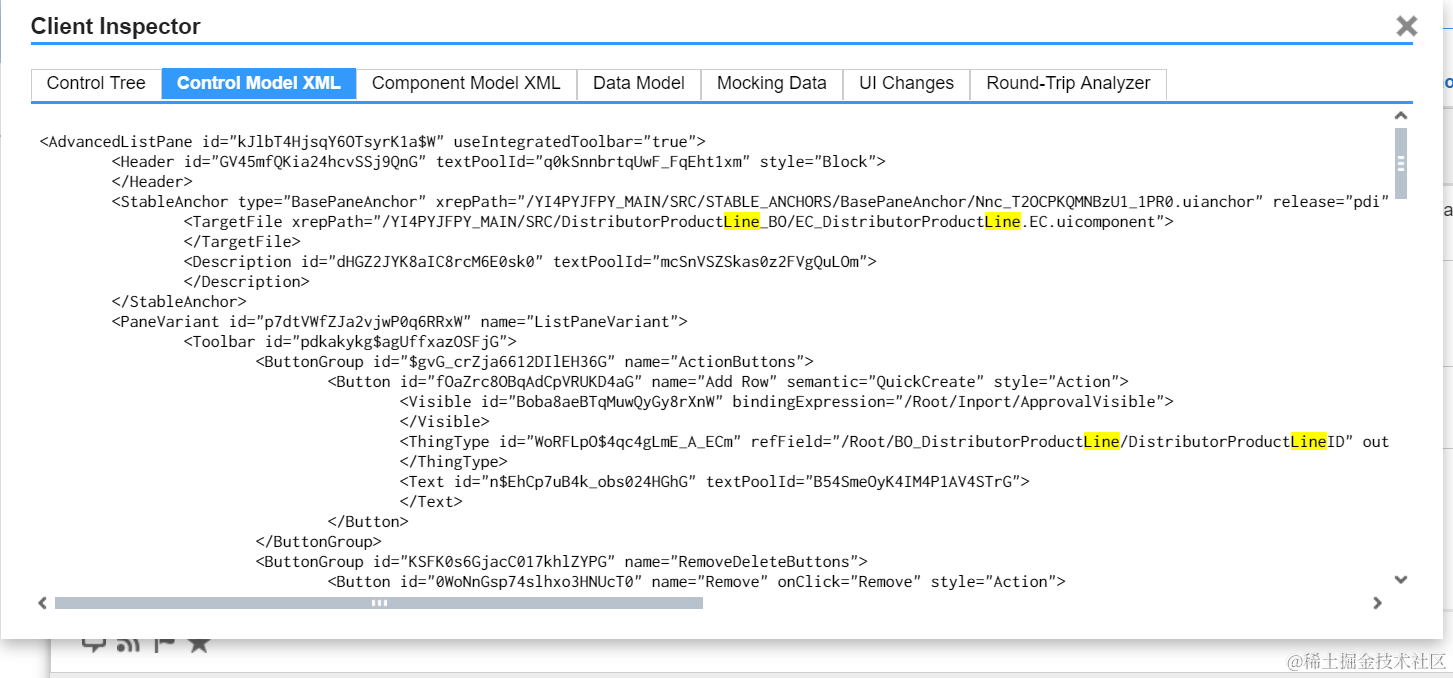The image size is (1453, 678).
Task: Open the Data Model tab
Action: (x=639, y=83)
